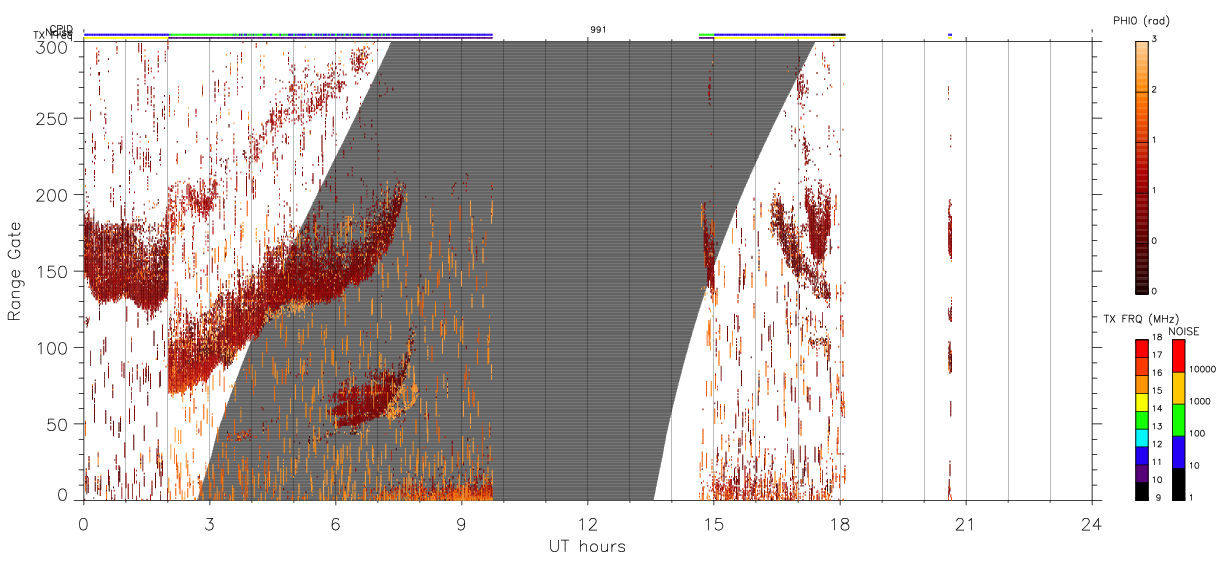Click the 50 tick on Range Gate axis
Screen dimensions: 1228x567
[58, 424]
